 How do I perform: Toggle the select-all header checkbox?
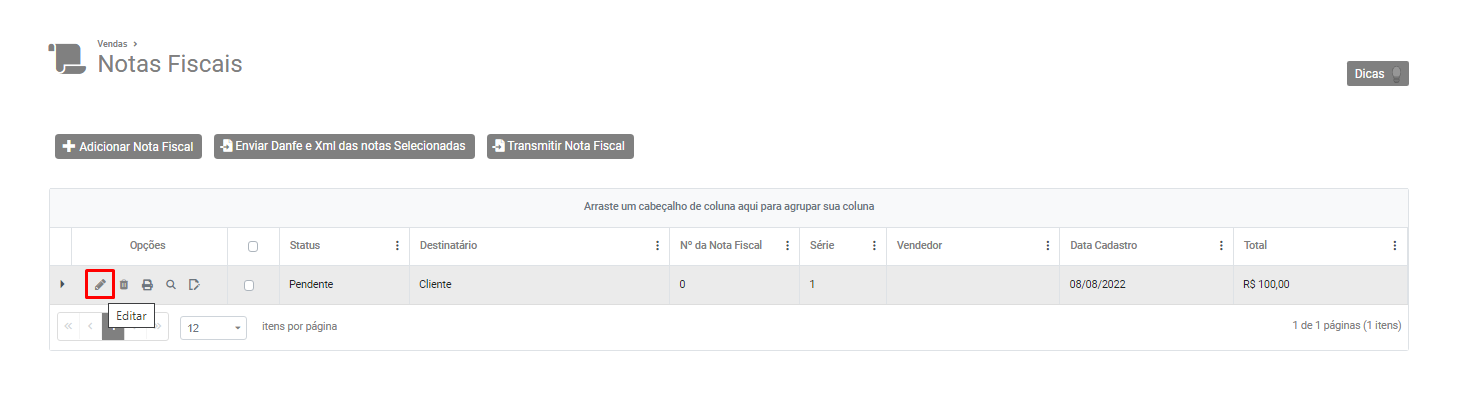point(253,246)
